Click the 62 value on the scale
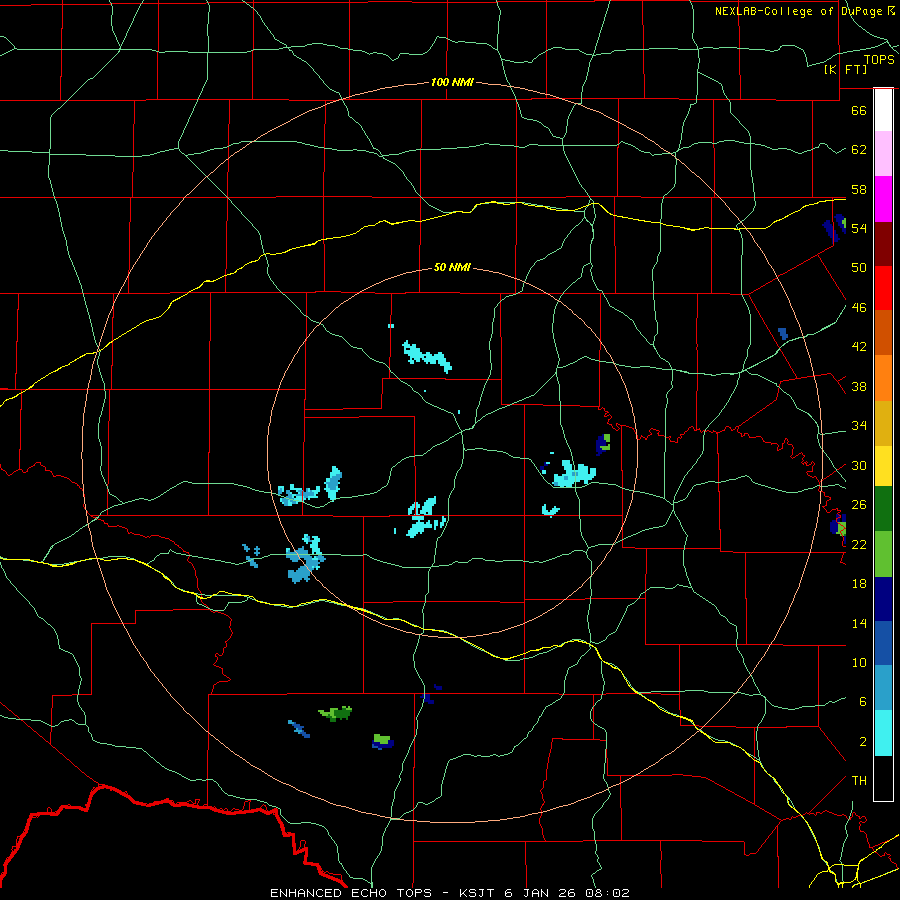This screenshot has height=900, width=900. [x=859, y=149]
